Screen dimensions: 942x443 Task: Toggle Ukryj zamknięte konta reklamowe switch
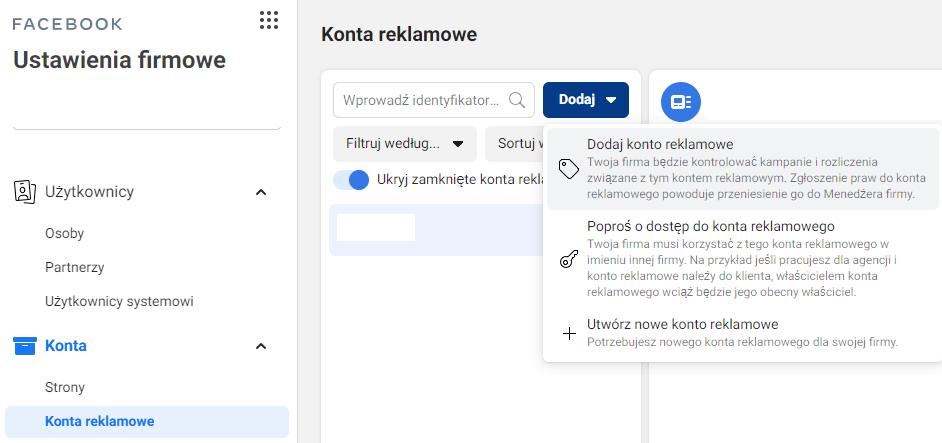[x=351, y=180]
